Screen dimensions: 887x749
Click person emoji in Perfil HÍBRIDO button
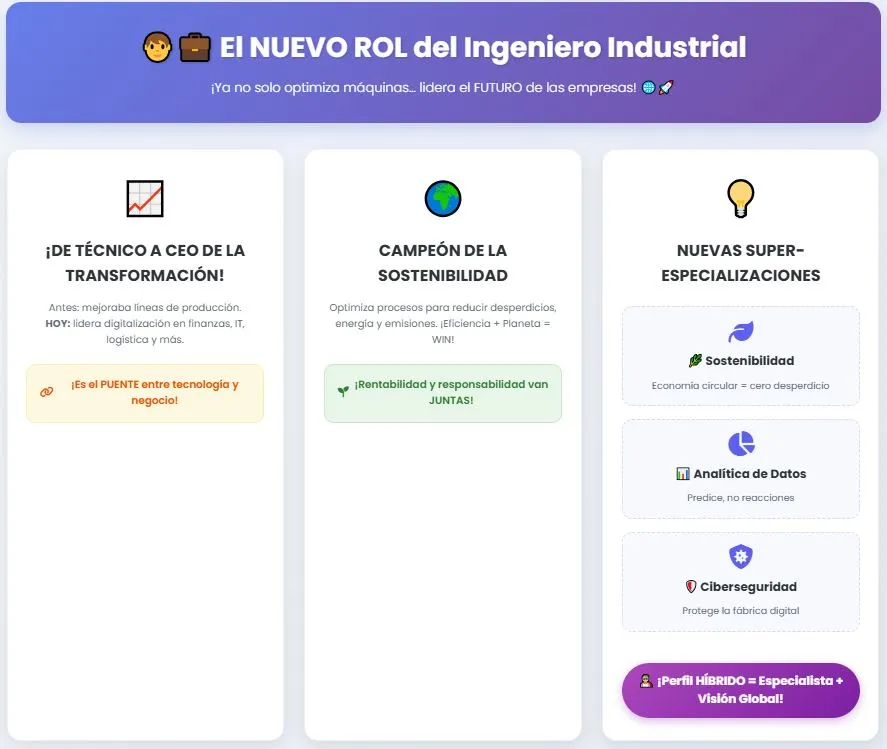coord(646,681)
